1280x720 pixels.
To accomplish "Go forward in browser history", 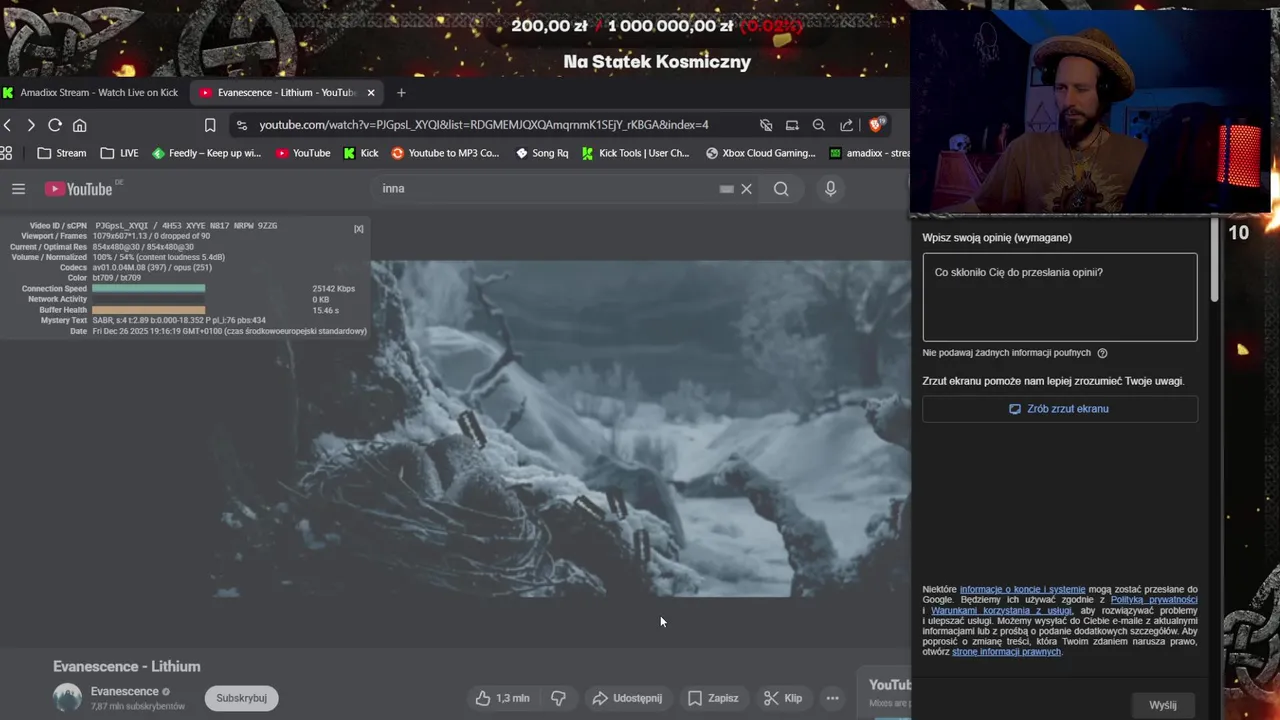I will [31, 125].
